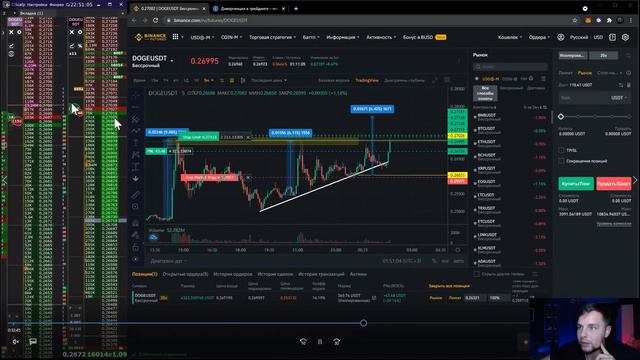
Task: Open chart layout grid icon
Action: [x=447, y=80]
